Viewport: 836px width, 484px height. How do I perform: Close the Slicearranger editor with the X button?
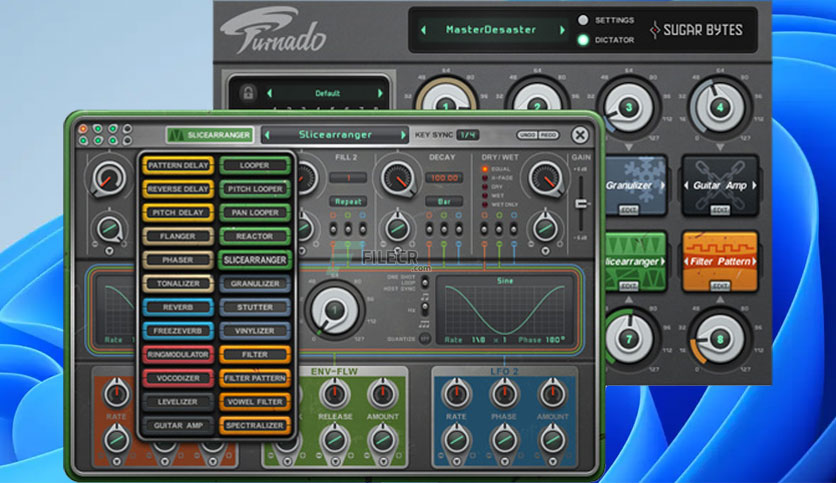[580, 135]
